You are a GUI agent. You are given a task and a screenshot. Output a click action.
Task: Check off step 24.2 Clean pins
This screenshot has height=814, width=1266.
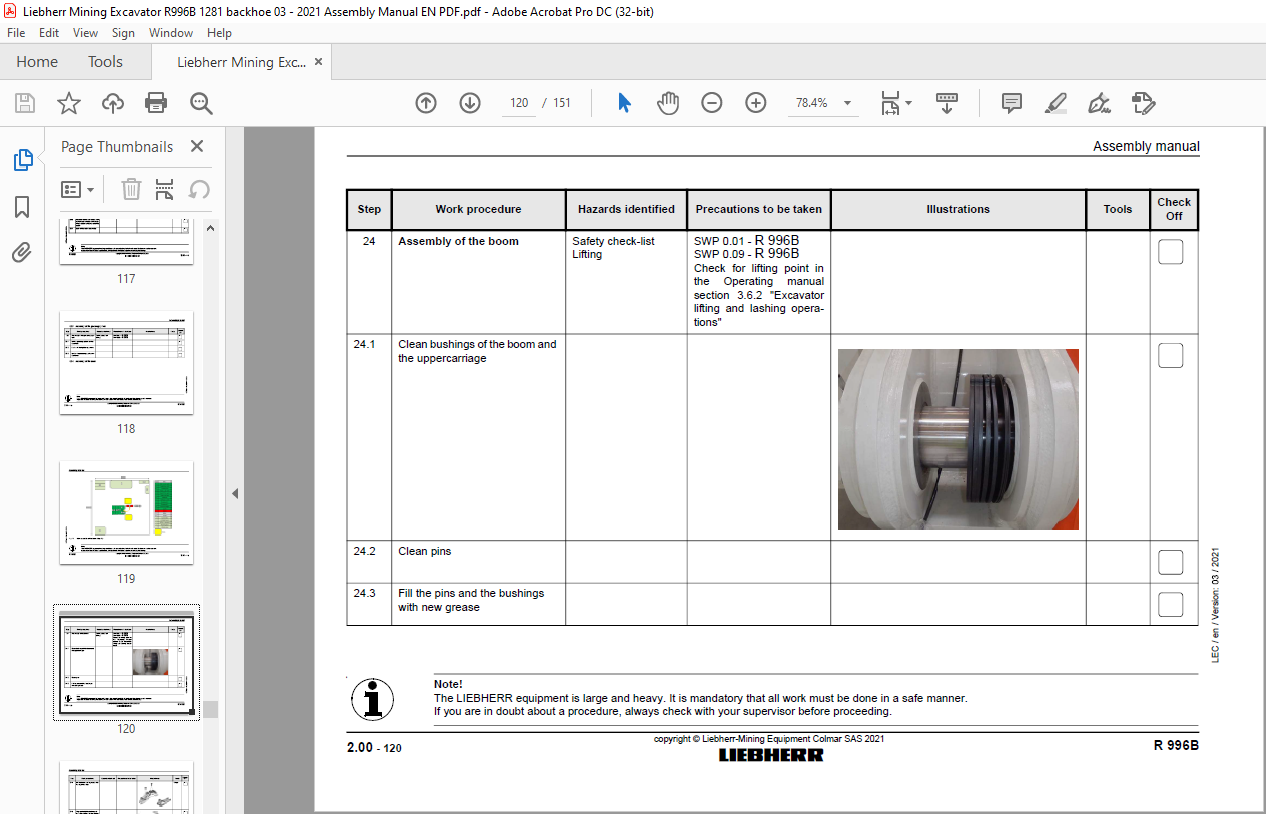(x=1171, y=562)
